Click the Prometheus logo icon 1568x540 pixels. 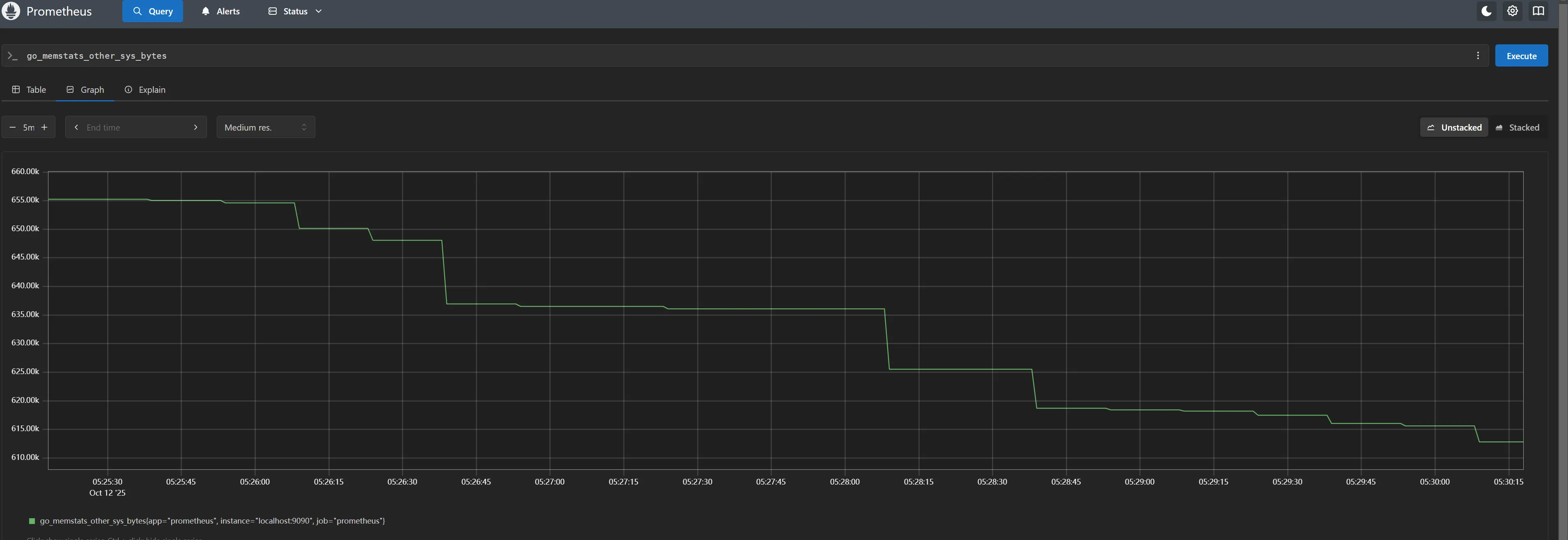point(11,11)
